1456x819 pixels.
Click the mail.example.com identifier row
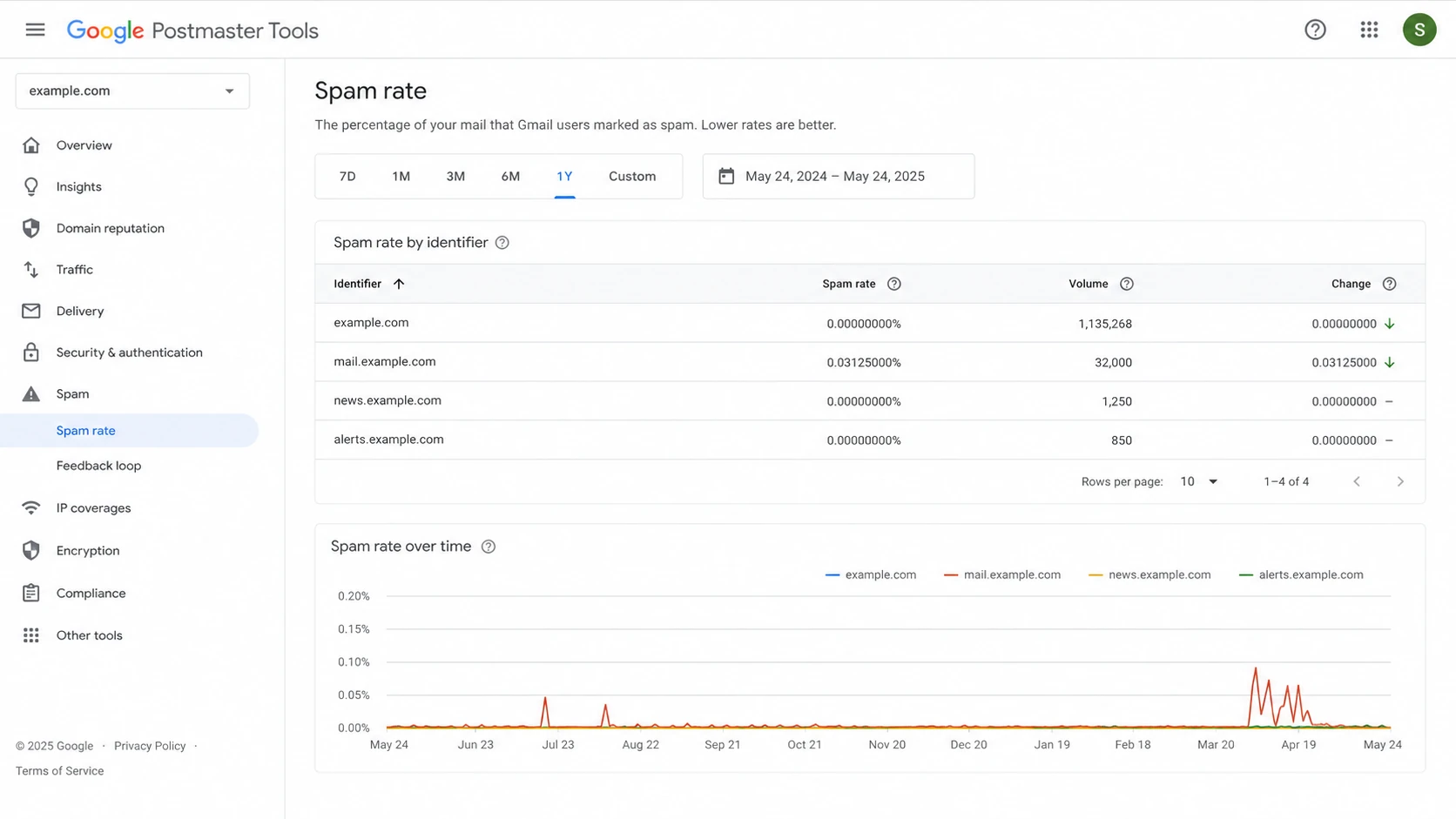click(870, 362)
